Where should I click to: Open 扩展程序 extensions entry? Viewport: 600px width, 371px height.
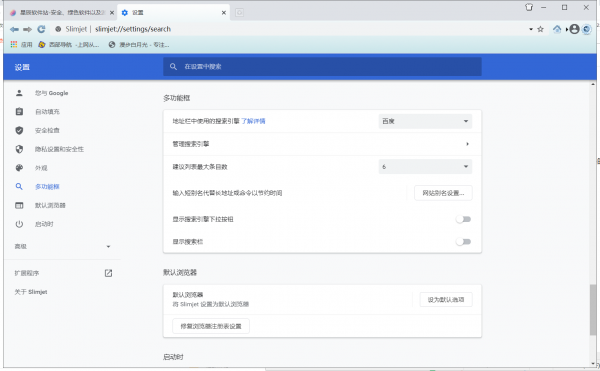coord(27,273)
